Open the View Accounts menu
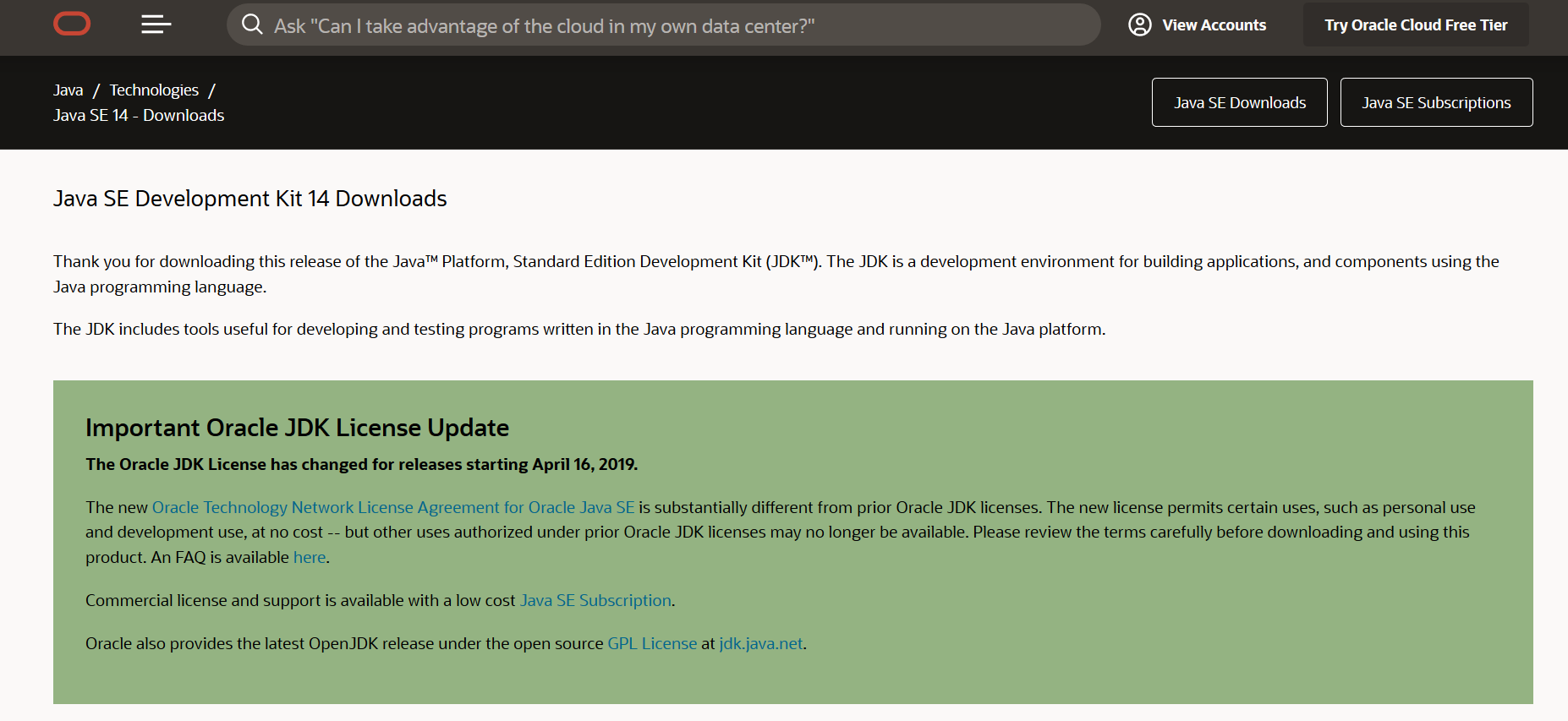Viewport: 1568px width, 721px height. [1198, 25]
